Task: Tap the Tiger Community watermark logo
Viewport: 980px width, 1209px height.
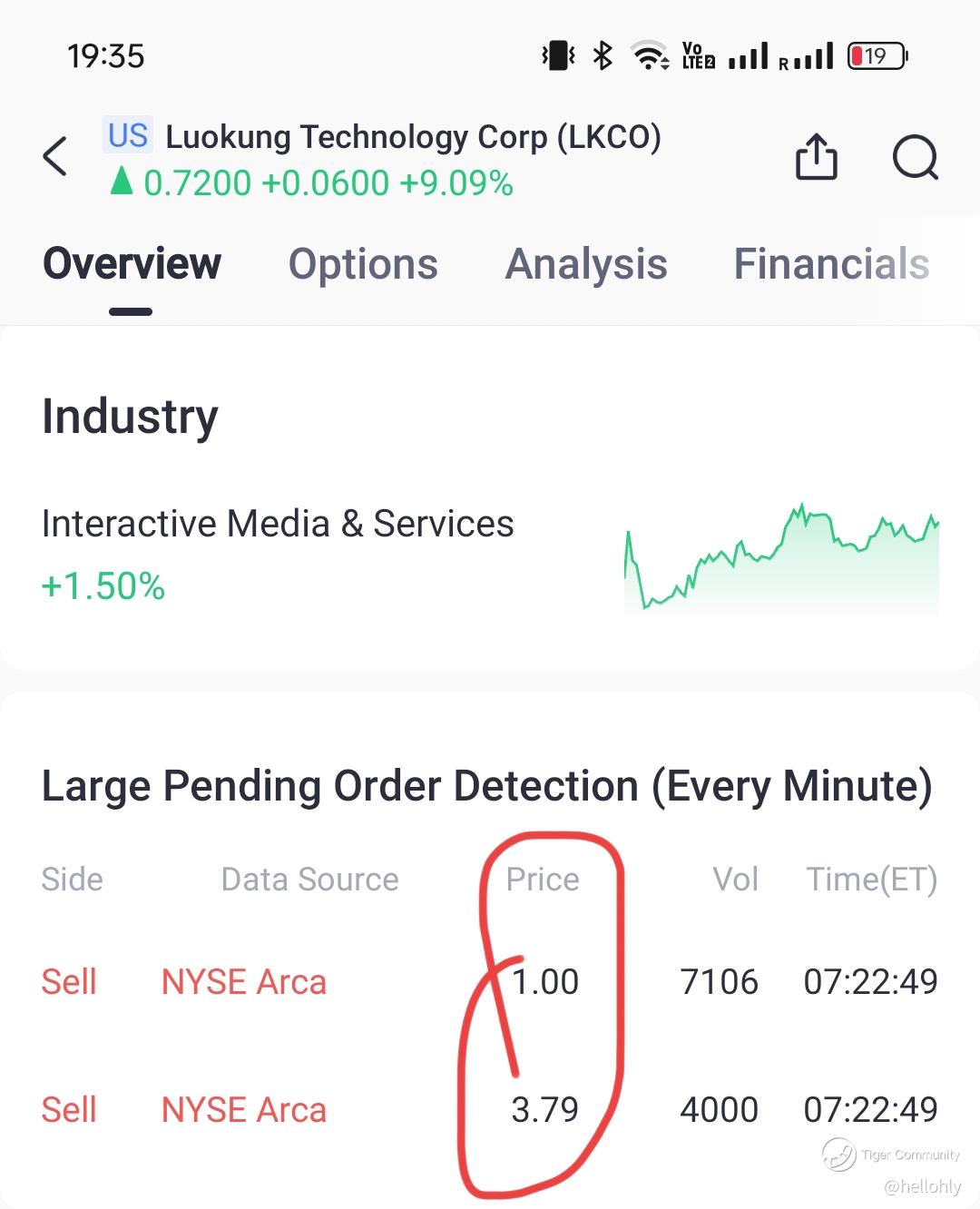Action: pyautogui.click(x=839, y=1155)
